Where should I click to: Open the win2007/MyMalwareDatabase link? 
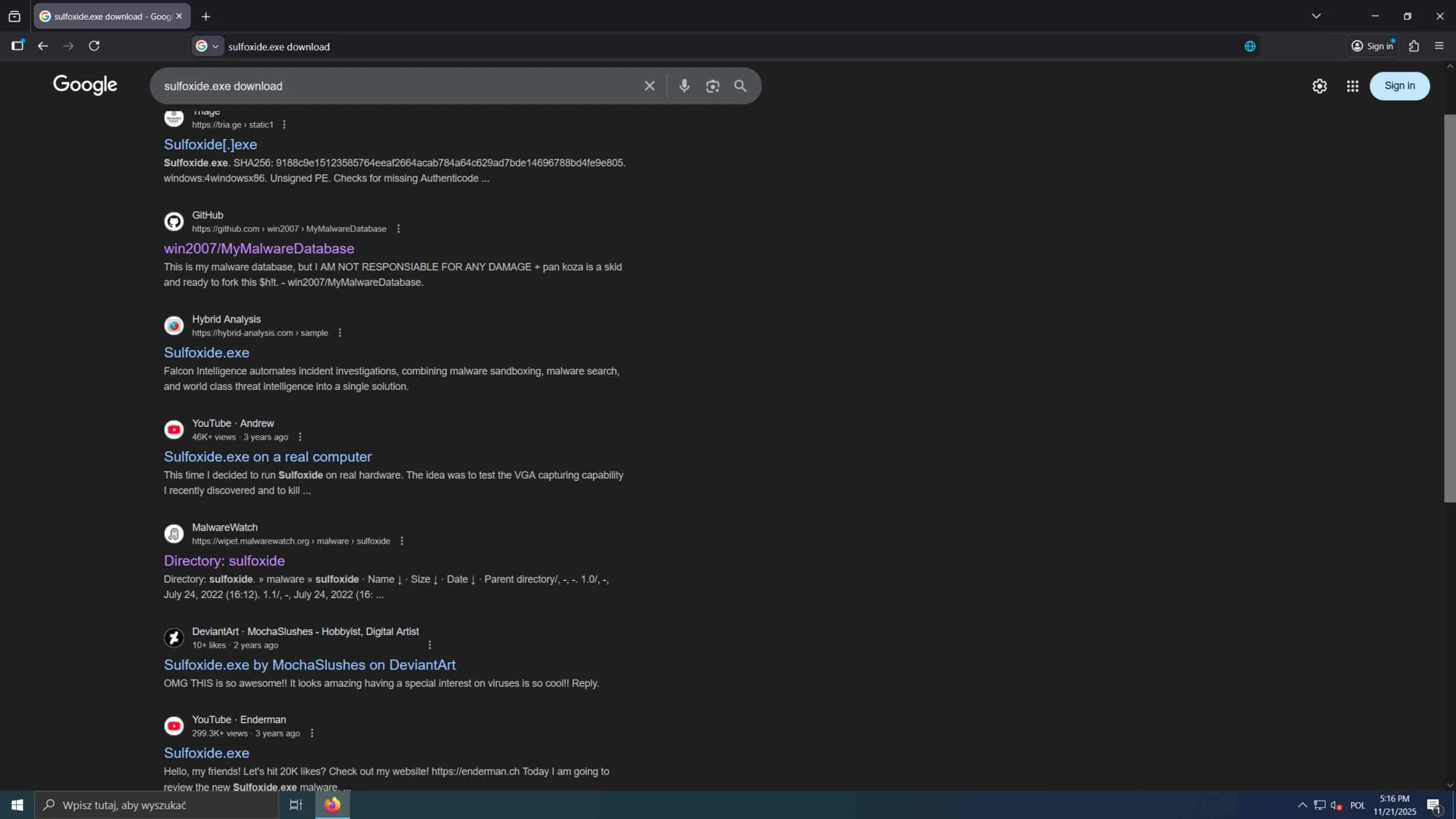click(259, 249)
